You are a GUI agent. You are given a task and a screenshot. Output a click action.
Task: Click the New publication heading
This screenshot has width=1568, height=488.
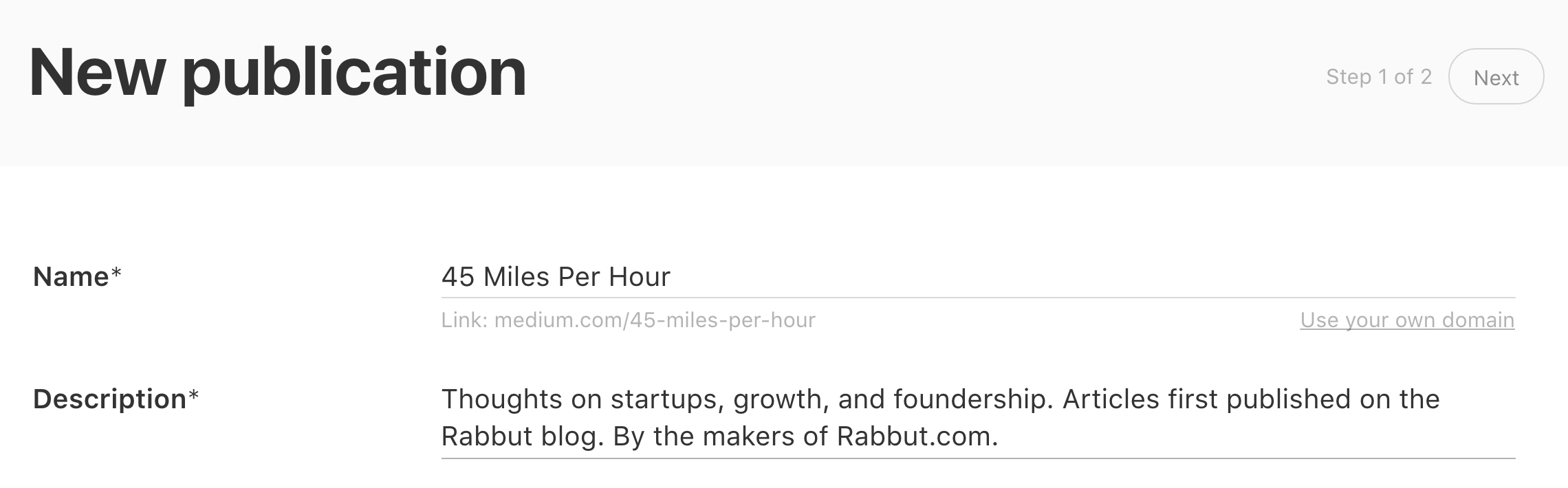[278, 72]
